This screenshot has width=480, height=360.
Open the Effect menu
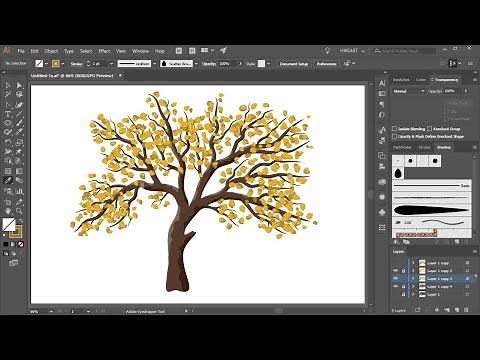[x=104, y=51]
